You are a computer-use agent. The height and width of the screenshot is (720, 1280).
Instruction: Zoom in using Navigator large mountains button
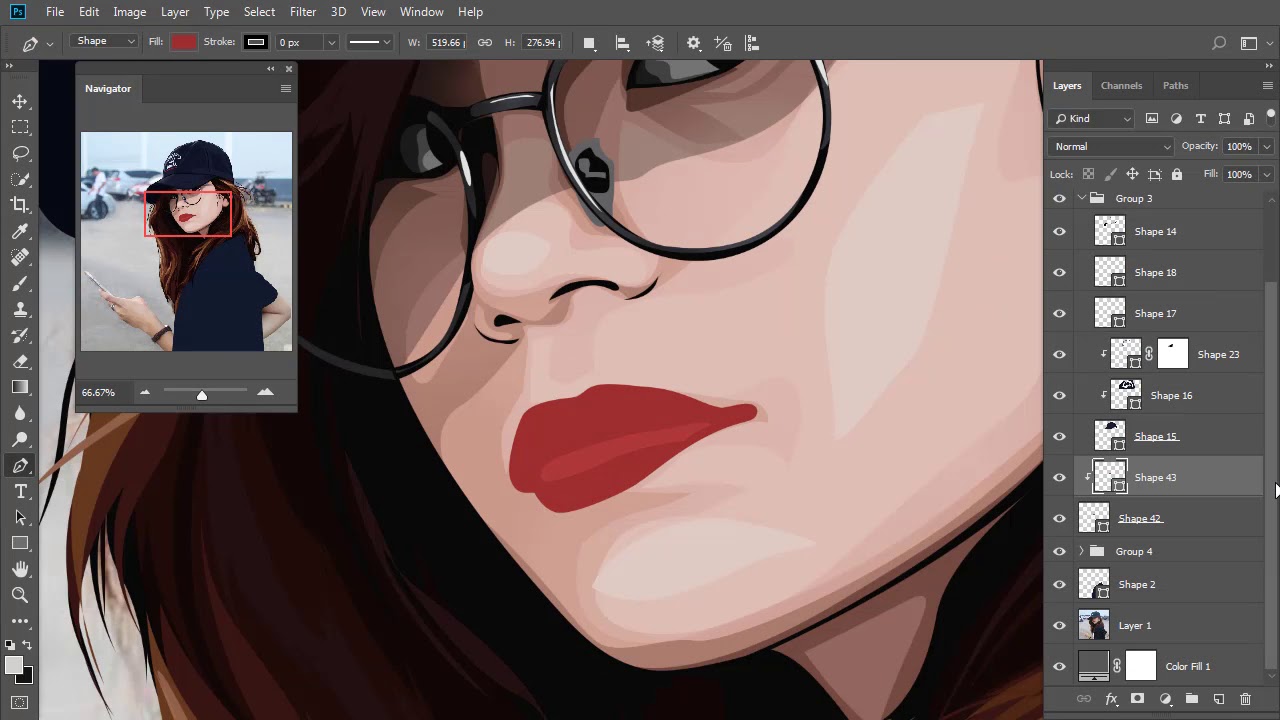point(265,392)
